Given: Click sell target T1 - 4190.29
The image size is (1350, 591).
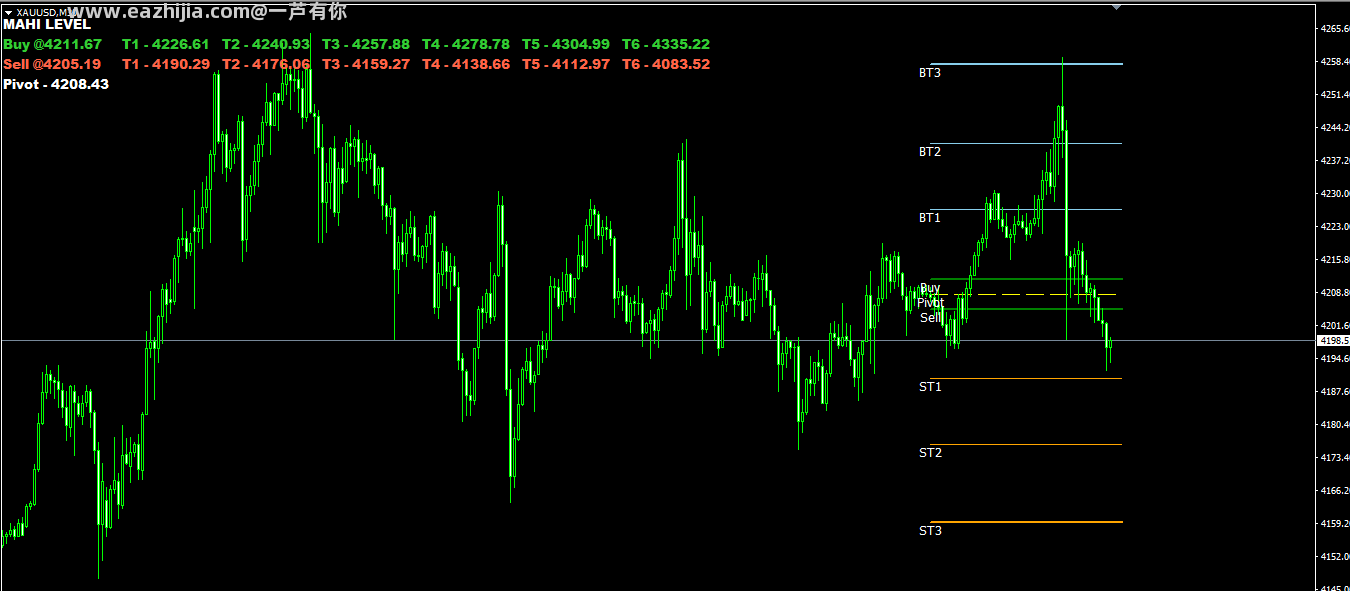Looking at the screenshot, I should coord(166,64).
